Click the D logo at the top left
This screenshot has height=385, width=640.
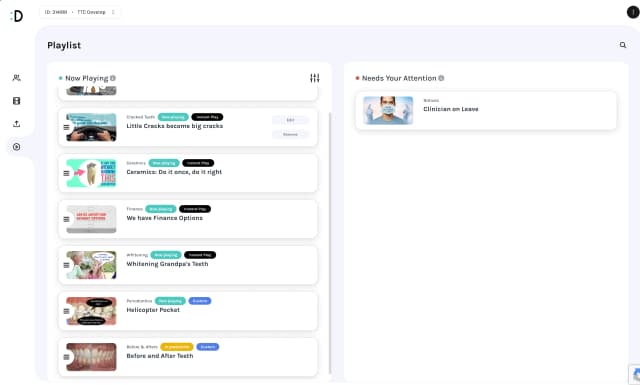tap(17, 16)
